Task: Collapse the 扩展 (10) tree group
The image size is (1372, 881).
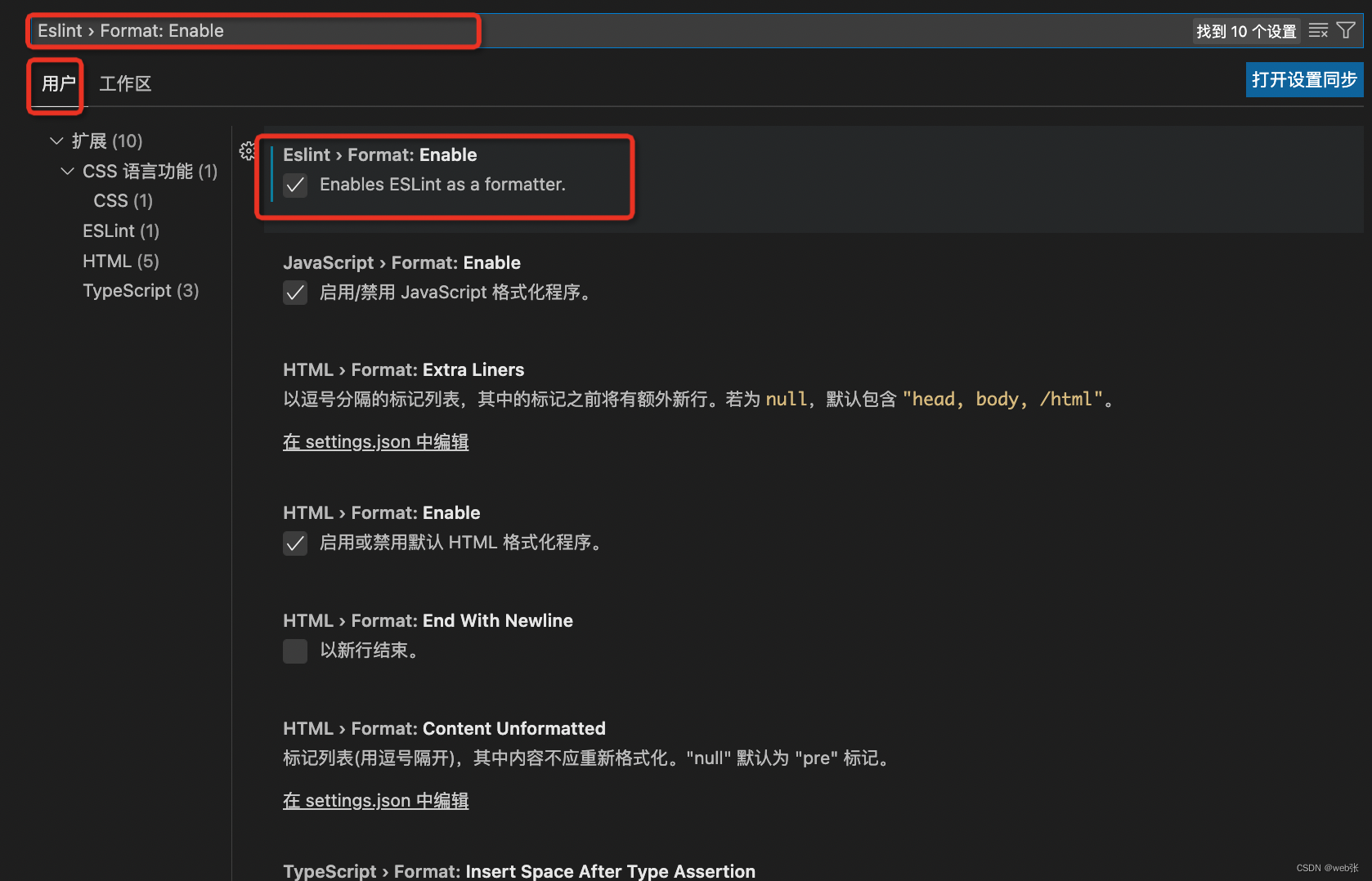Action: tap(56, 141)
